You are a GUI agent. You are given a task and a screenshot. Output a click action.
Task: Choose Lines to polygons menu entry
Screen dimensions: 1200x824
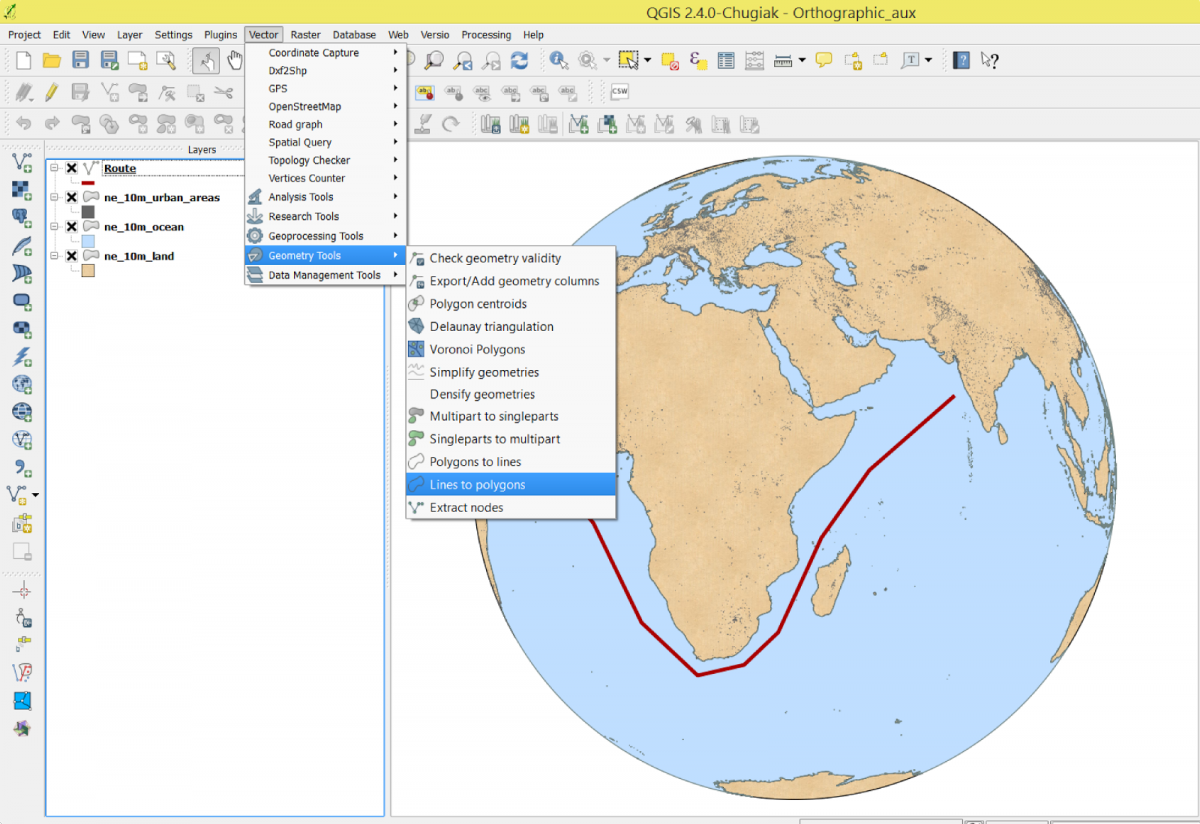coord(511,485)
